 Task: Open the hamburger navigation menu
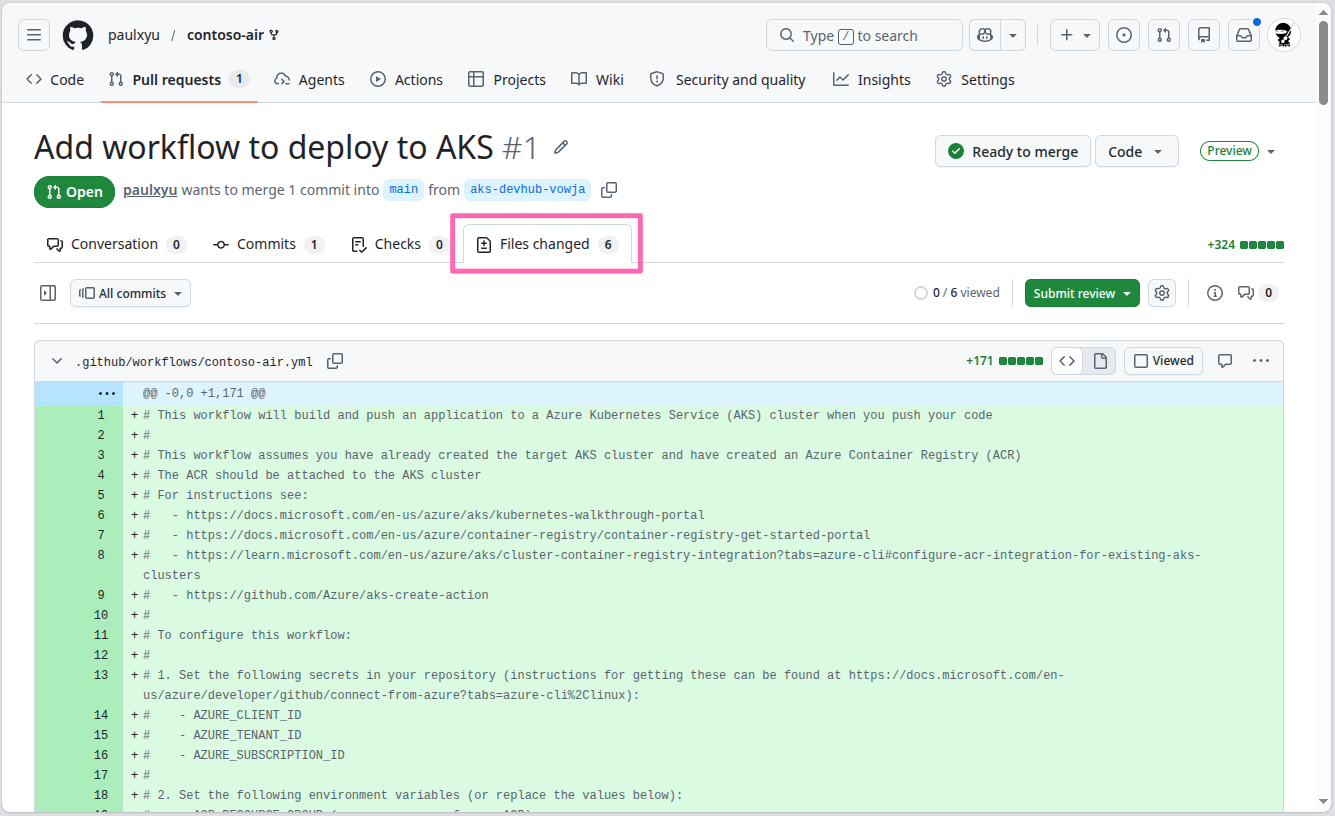pos(34,35)
